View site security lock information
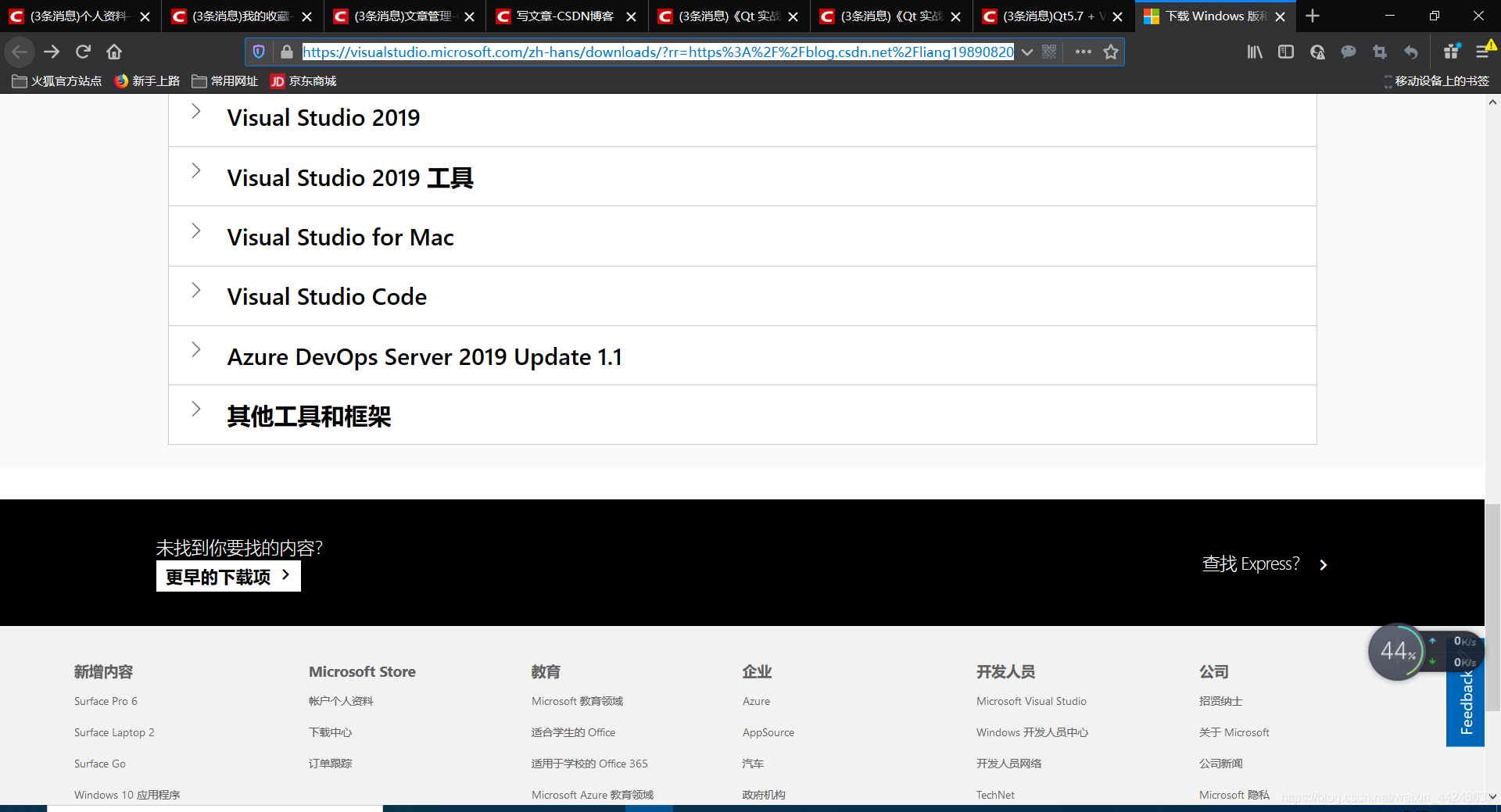The width and height of the screenshot is (1501, 812). (x=287, y=52)
